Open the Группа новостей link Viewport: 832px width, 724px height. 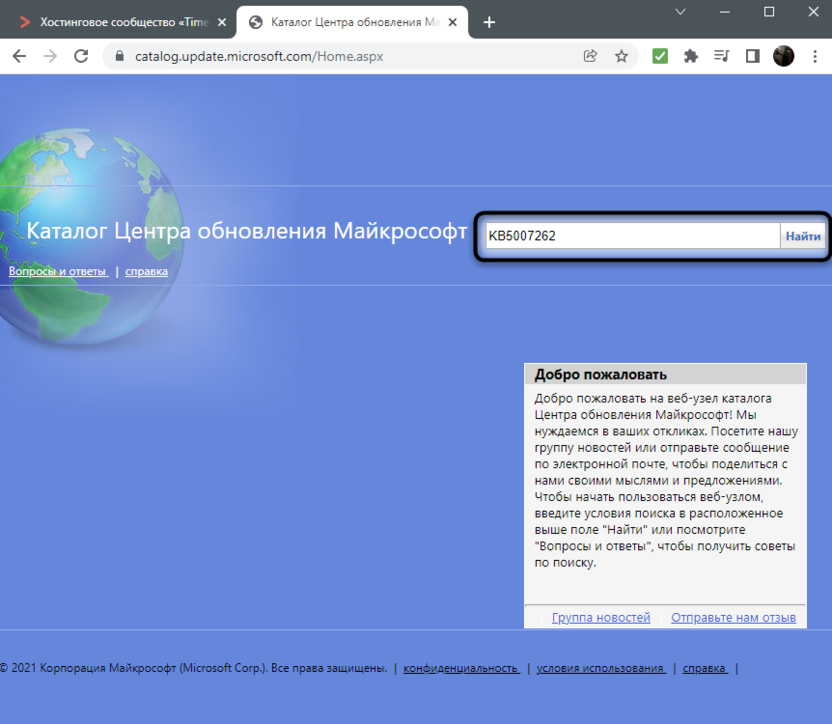tap(600, 618)
